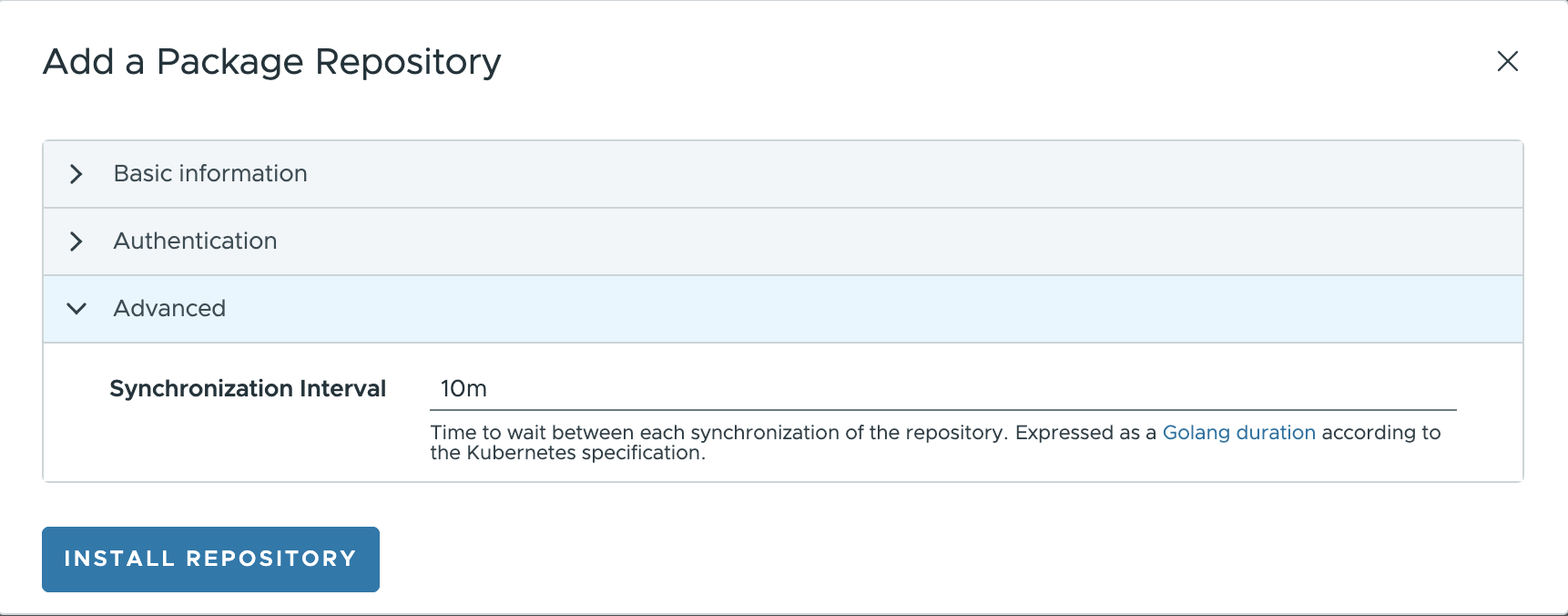Click the Synchronization Interval input field
This screenshot has height=616, width=1568.
(820, 389)
